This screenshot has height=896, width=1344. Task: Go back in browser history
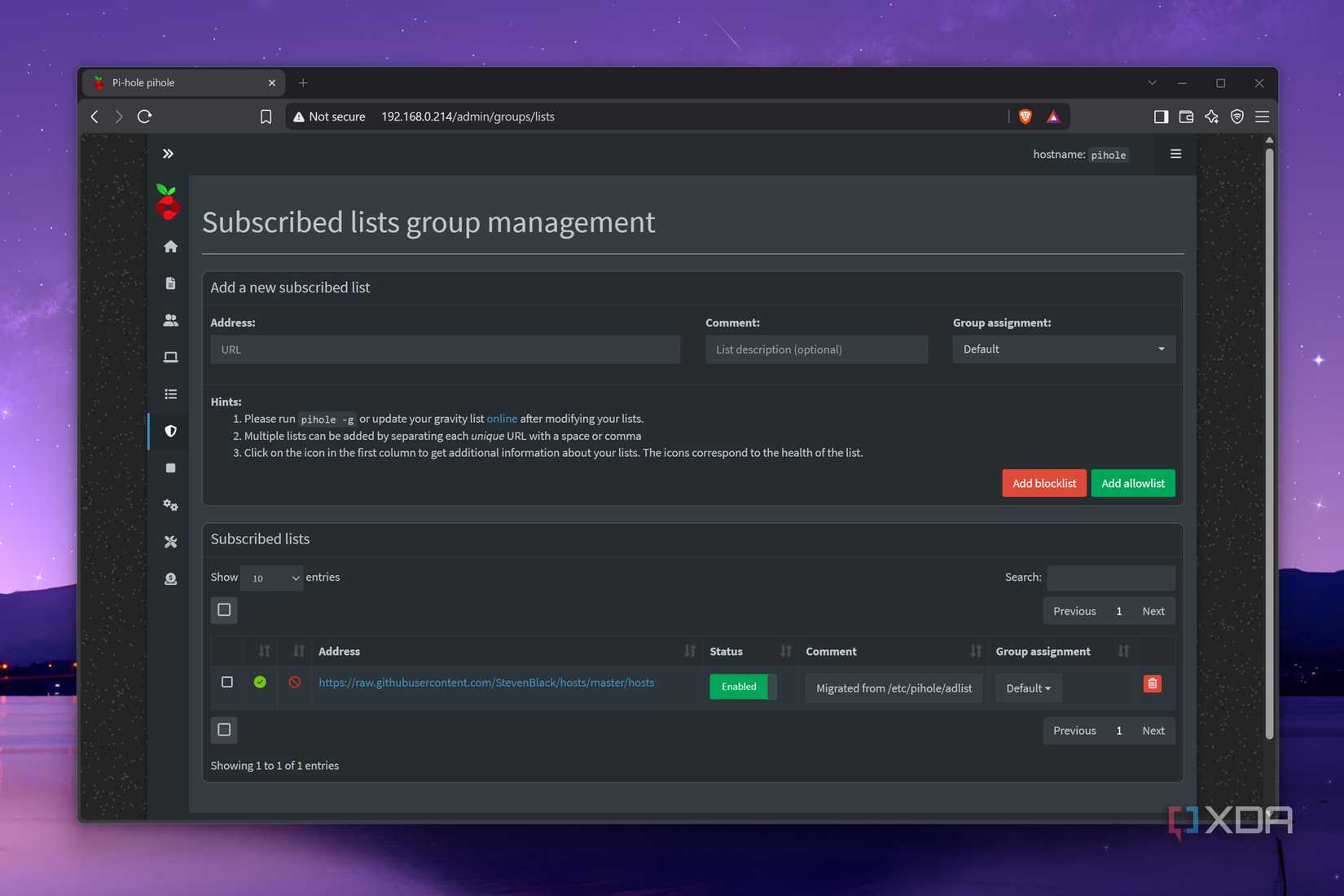pos(94,116)
